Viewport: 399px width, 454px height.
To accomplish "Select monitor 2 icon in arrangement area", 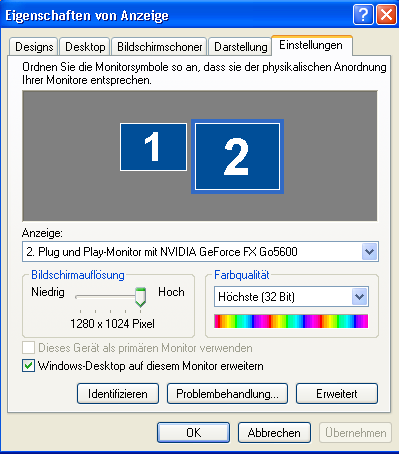I will click(237, 156).
